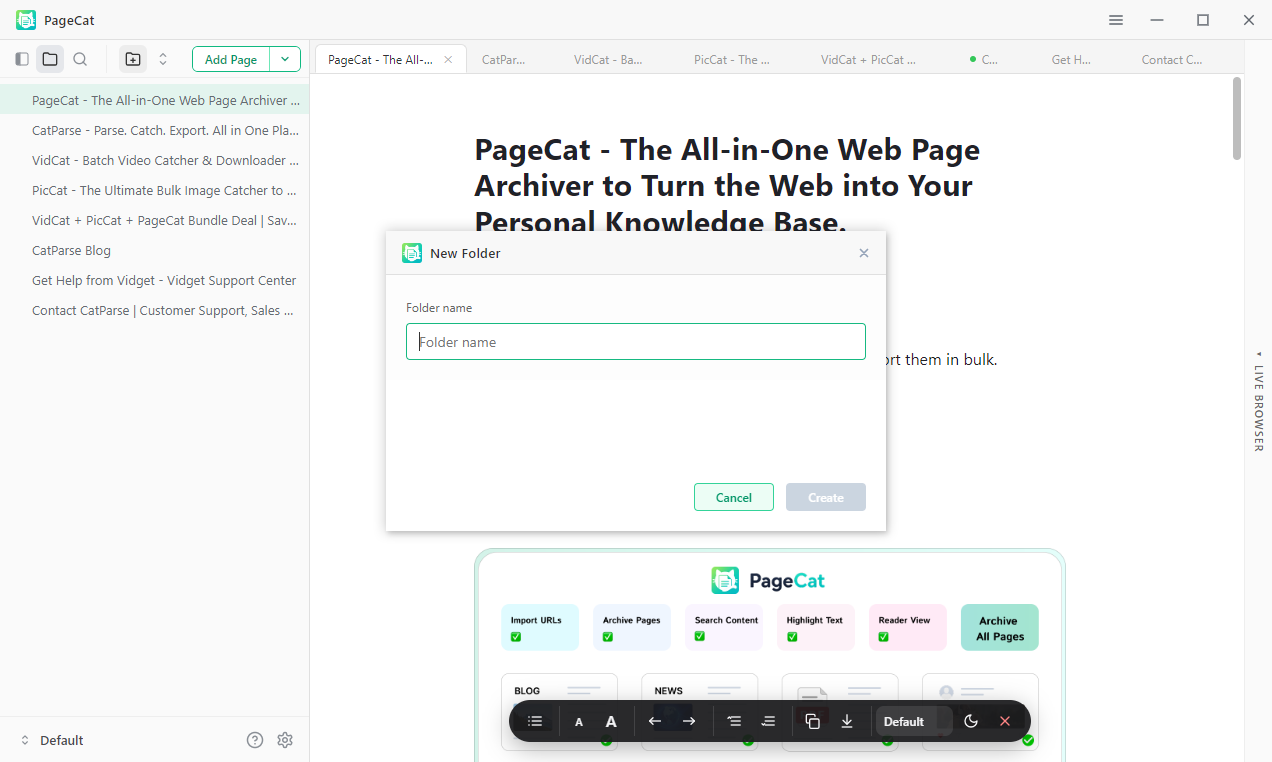This screenshot has width=1272, height=762.
Task: Click the right arrow widen width icon
Action: point(689,721)
